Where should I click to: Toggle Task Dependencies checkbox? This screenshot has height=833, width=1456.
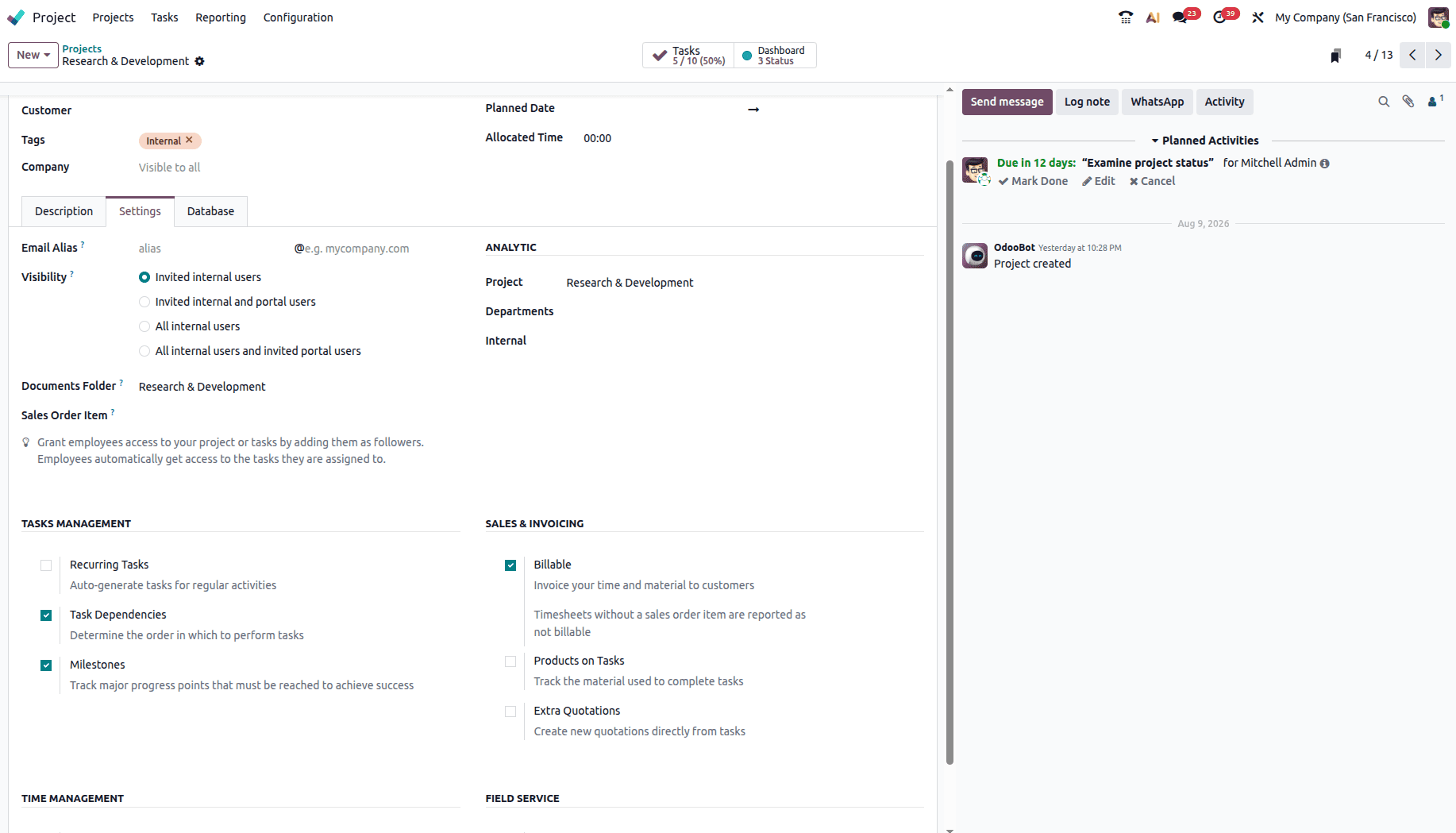coord(46,615)
